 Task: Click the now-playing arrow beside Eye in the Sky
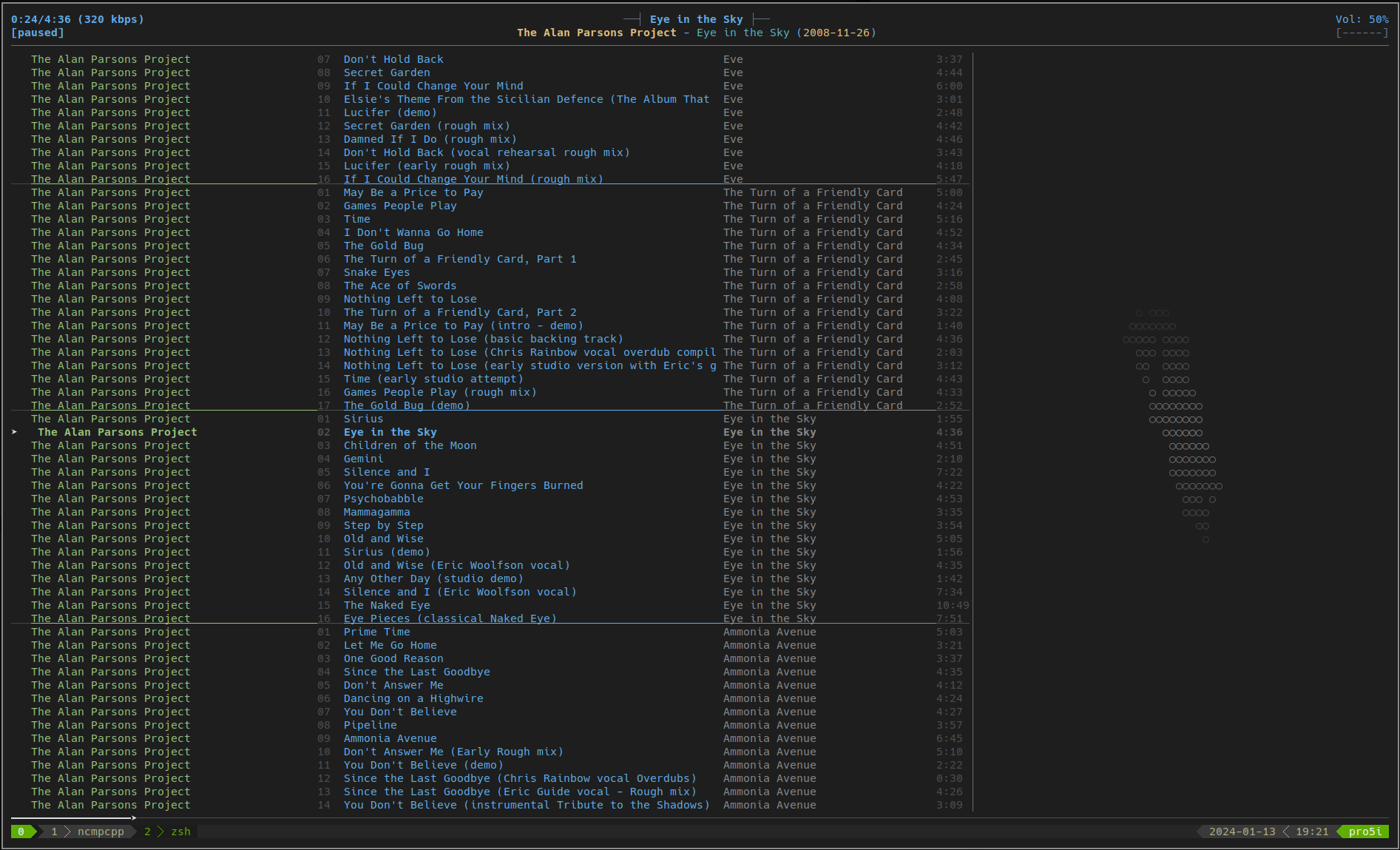tap(14, 432)
